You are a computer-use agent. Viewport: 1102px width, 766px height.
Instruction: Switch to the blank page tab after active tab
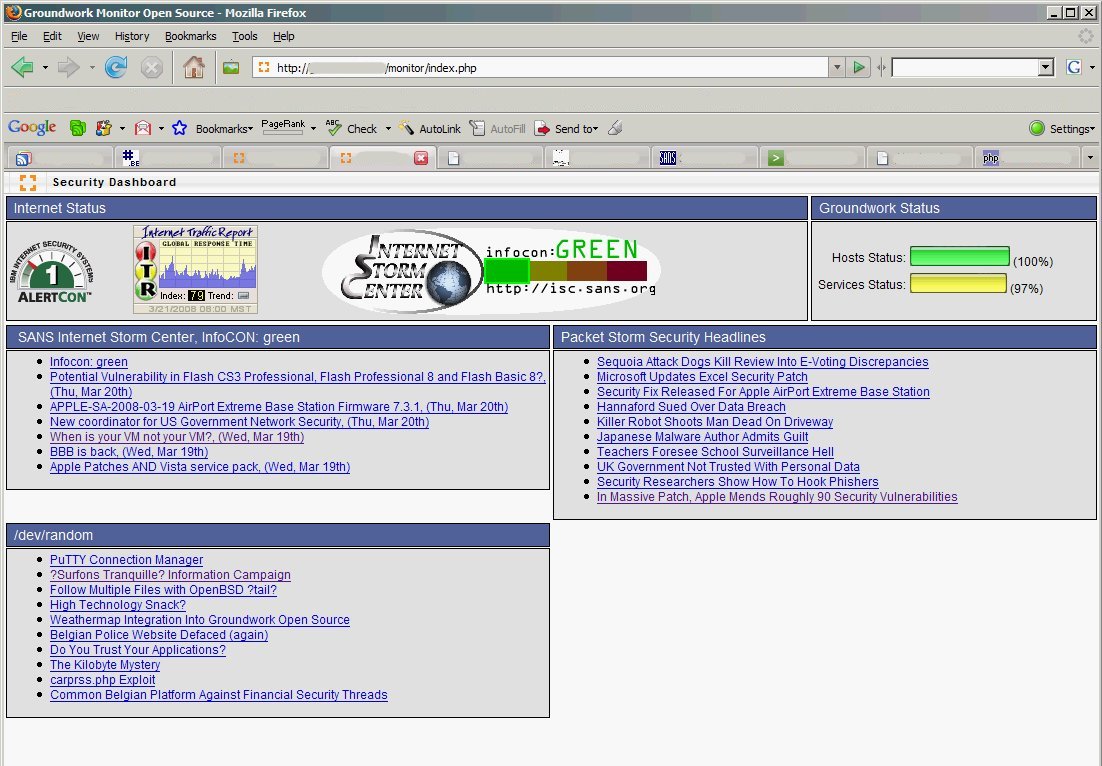click(490, 158)
